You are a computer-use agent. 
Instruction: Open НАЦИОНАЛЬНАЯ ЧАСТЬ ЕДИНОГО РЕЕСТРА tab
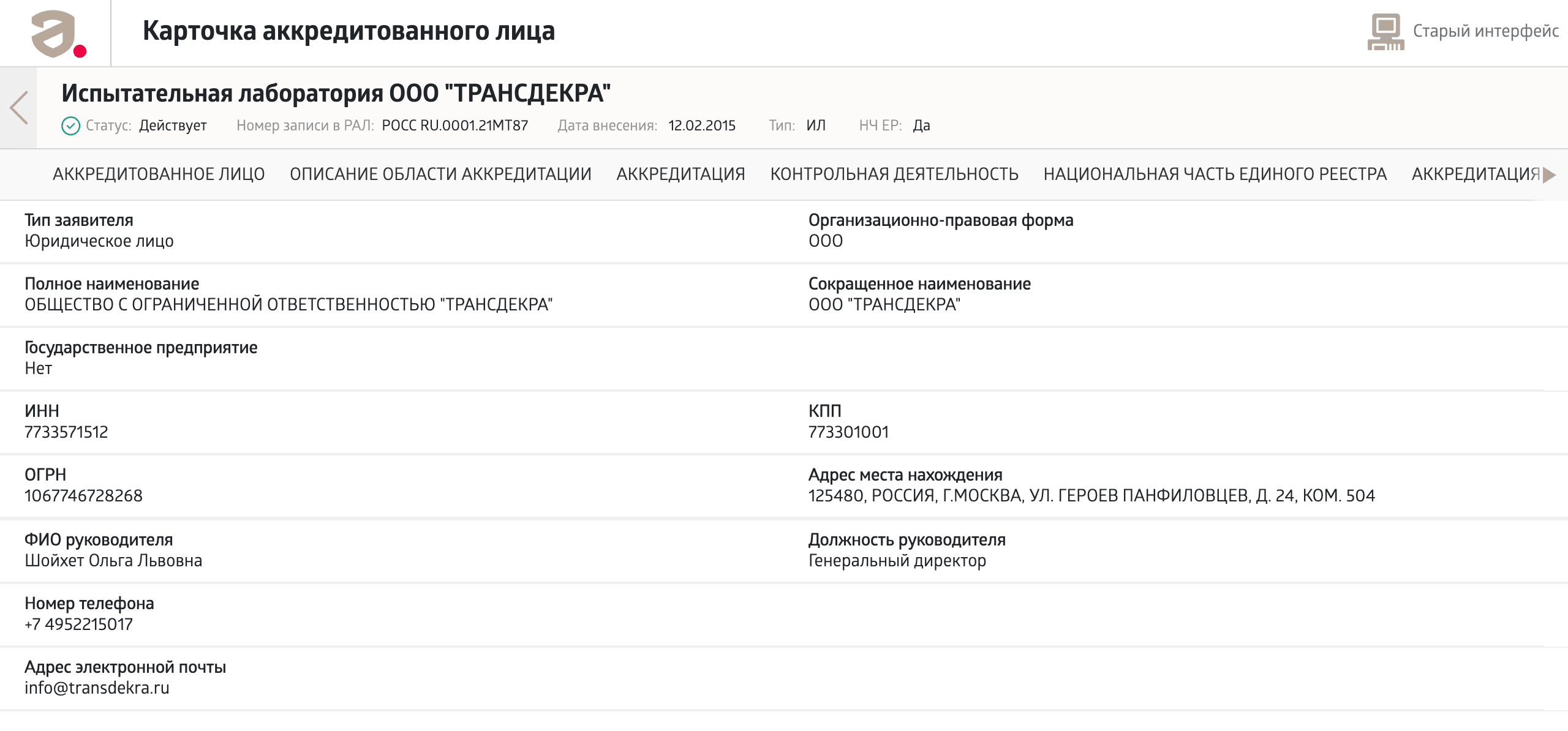pos(1215,174)
